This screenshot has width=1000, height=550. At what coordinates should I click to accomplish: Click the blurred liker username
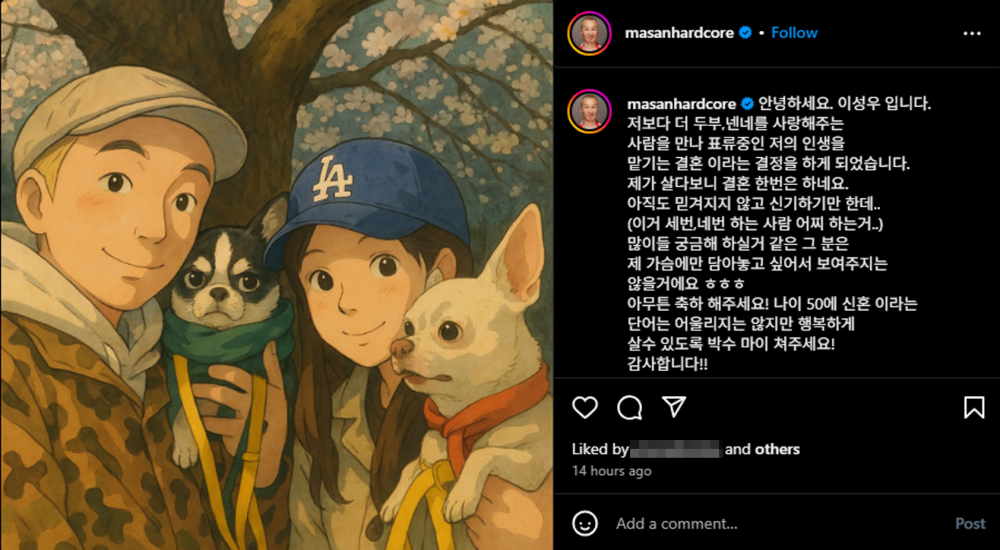[x=676, y=449]
